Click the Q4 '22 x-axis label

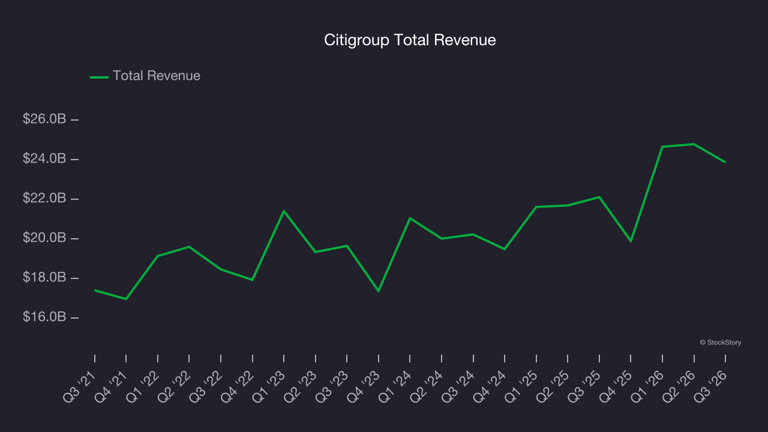(237, 387)
